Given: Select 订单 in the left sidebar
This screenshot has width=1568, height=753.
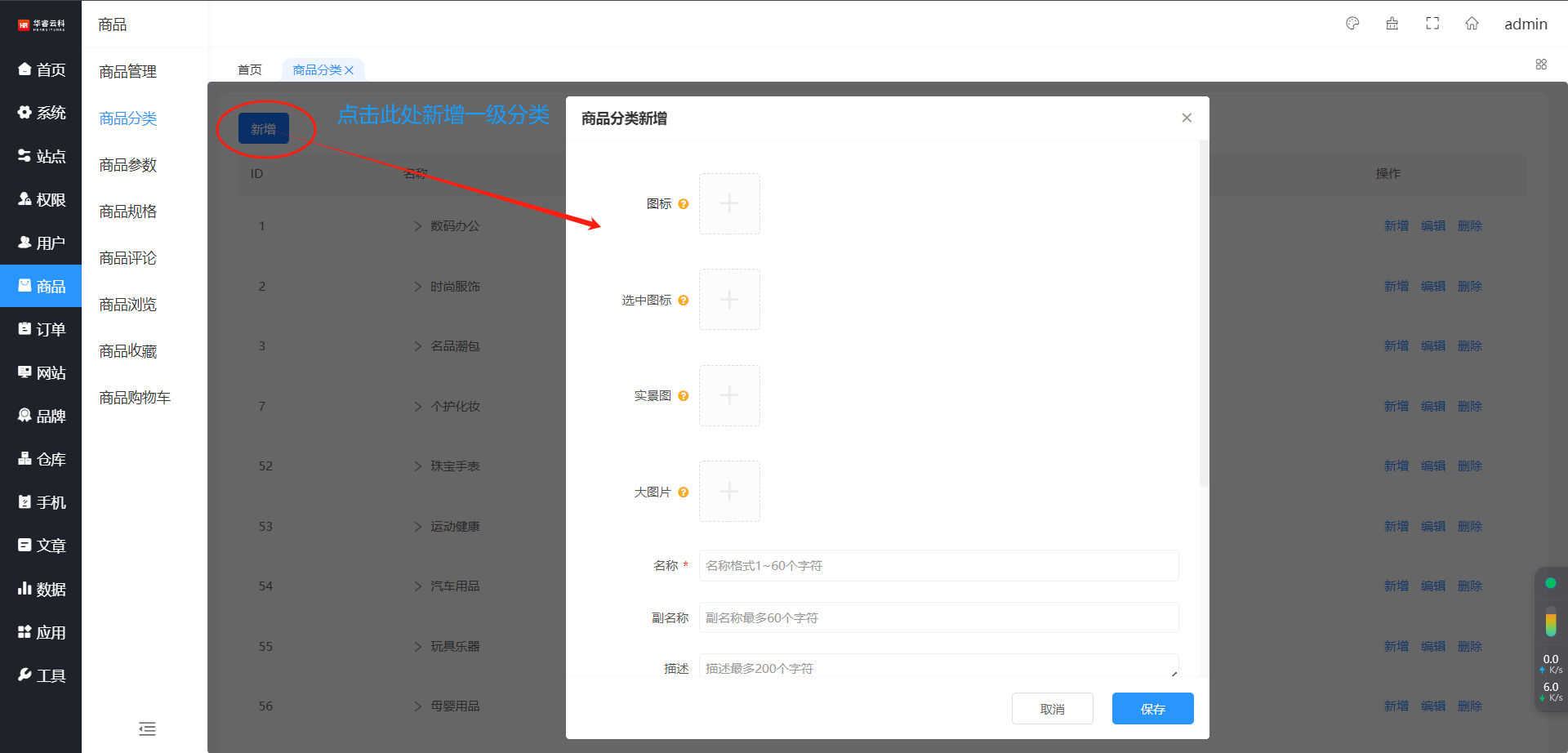Looking at the screenshot, I should coord(42,329).
